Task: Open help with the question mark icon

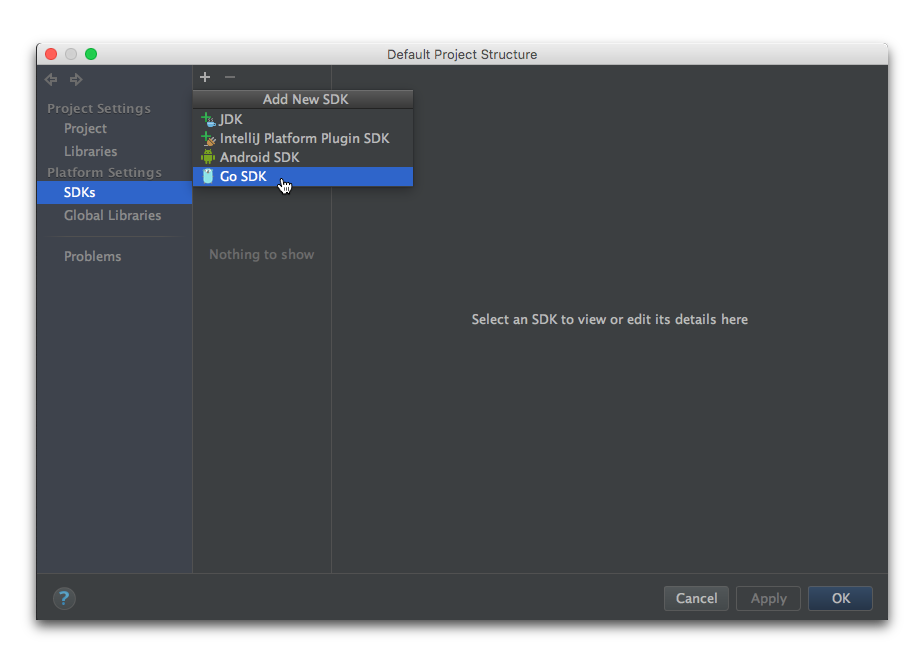Action: (64, 598)
